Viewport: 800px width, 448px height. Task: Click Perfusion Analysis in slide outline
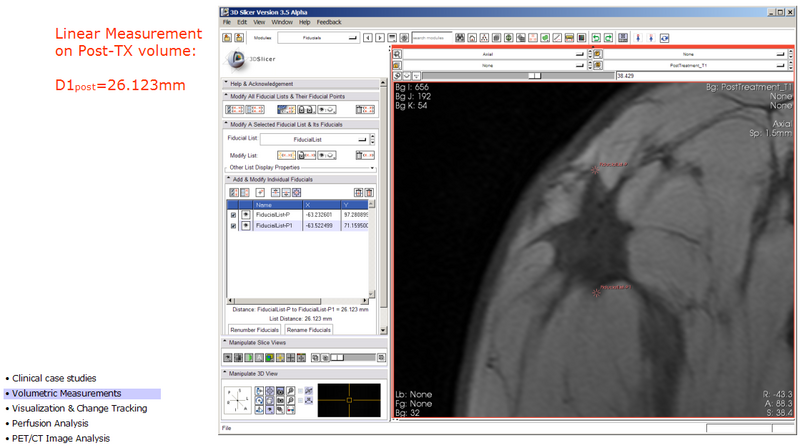pos(50,424)
